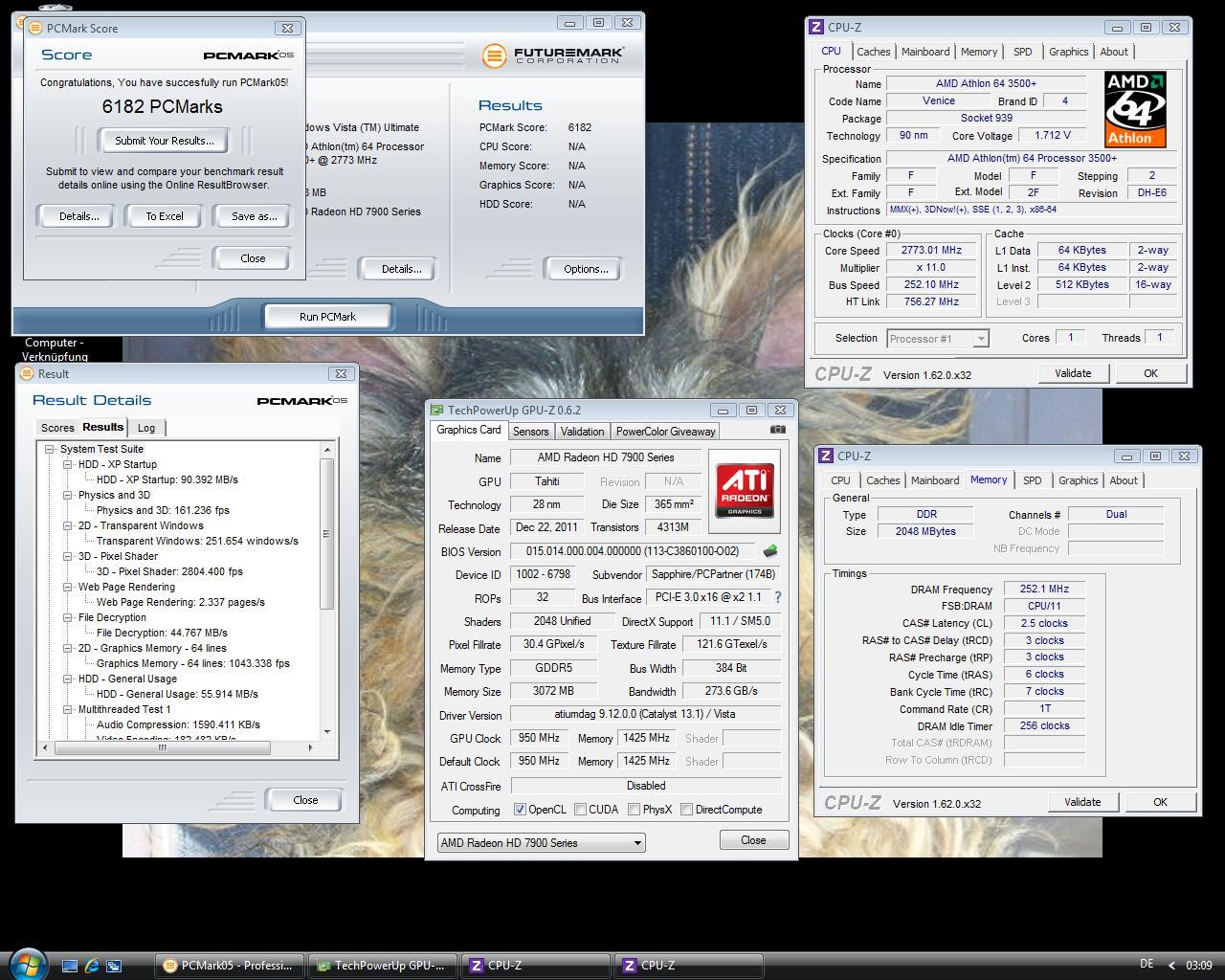Click the Show Desktop quick launch icon

click(x=70, y=966)
